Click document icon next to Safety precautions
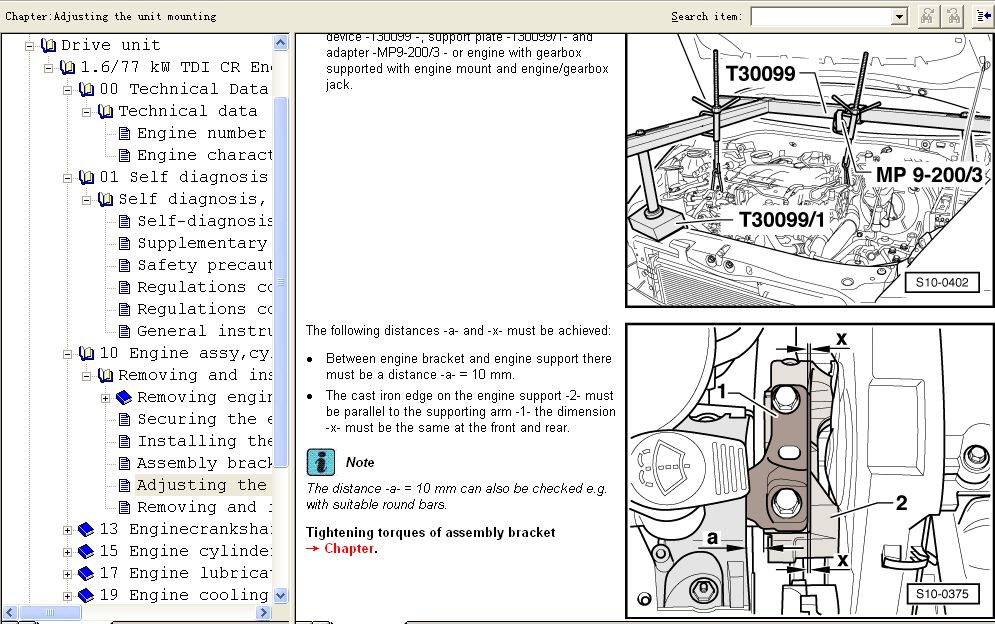This screenshot has height=624, width=995. pos(124,265)
